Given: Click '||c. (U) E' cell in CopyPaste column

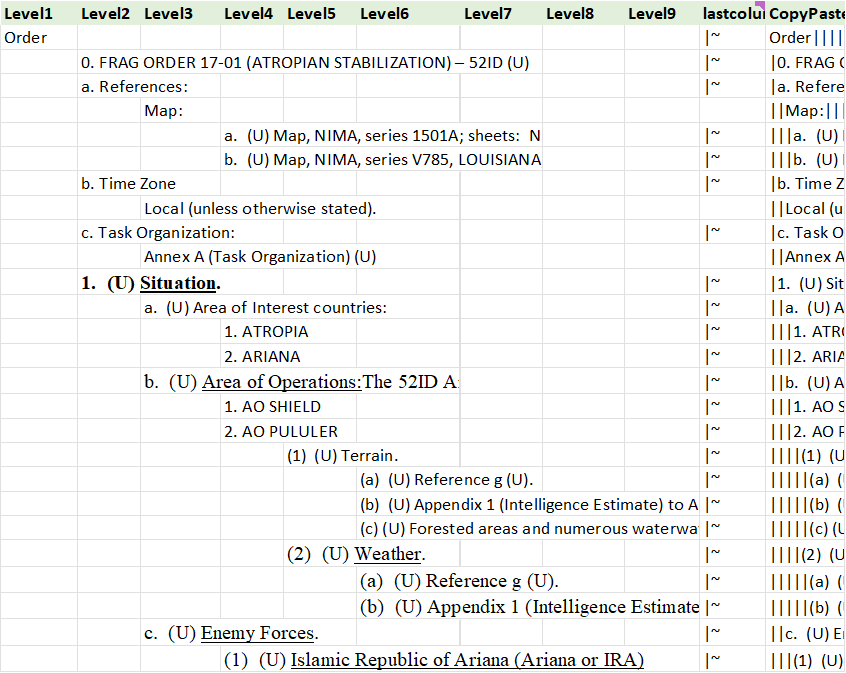Looking at the screenshot, I should (806, 633).
